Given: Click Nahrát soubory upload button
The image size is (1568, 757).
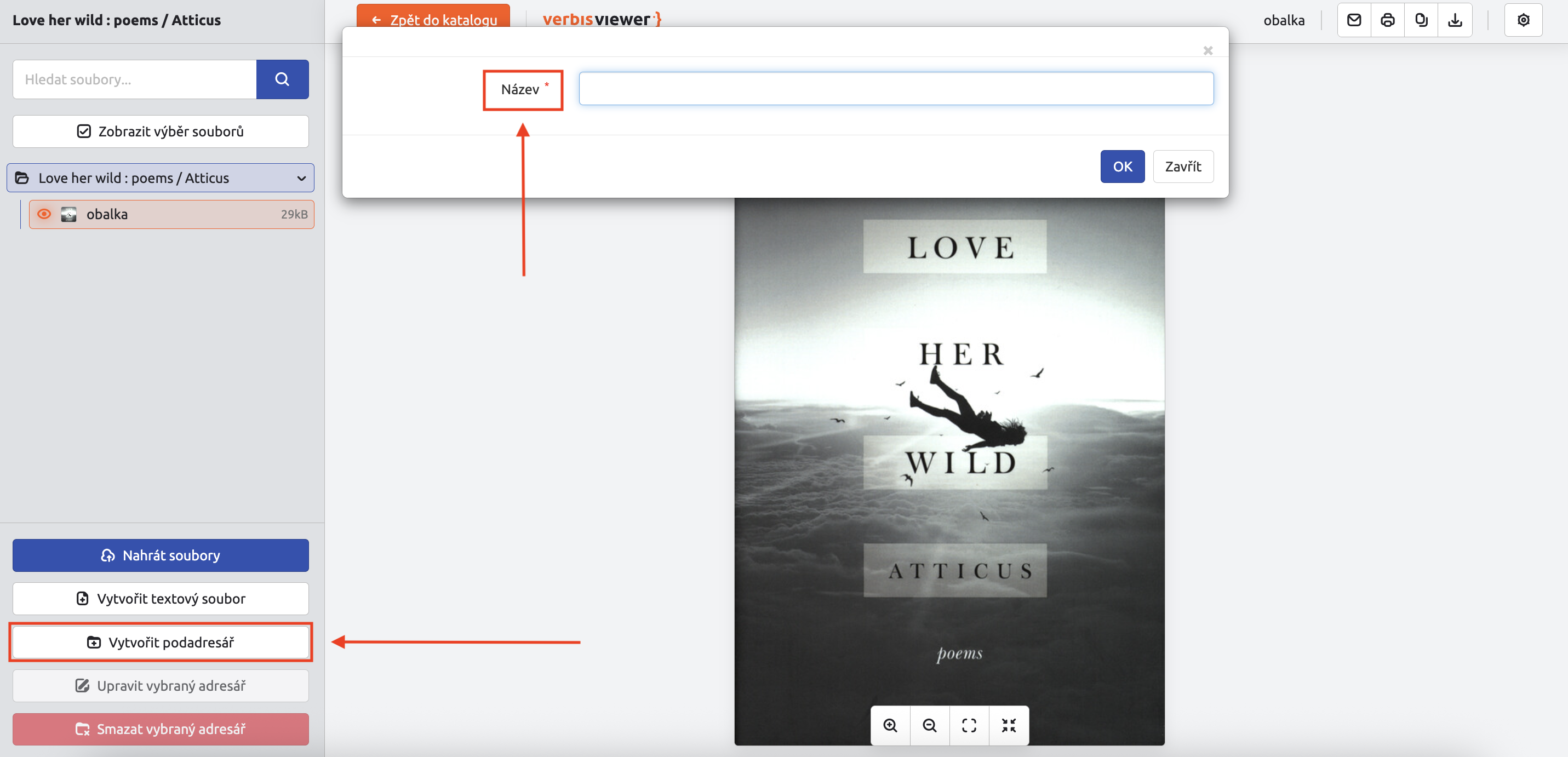Looking at the screenshot, I should click(161, 555).
